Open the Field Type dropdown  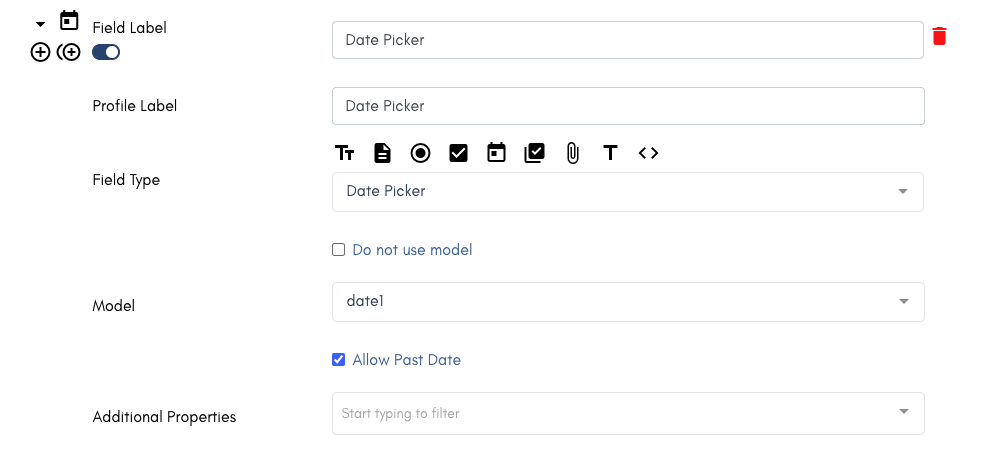pyautogui.click(x=627, y=191)
